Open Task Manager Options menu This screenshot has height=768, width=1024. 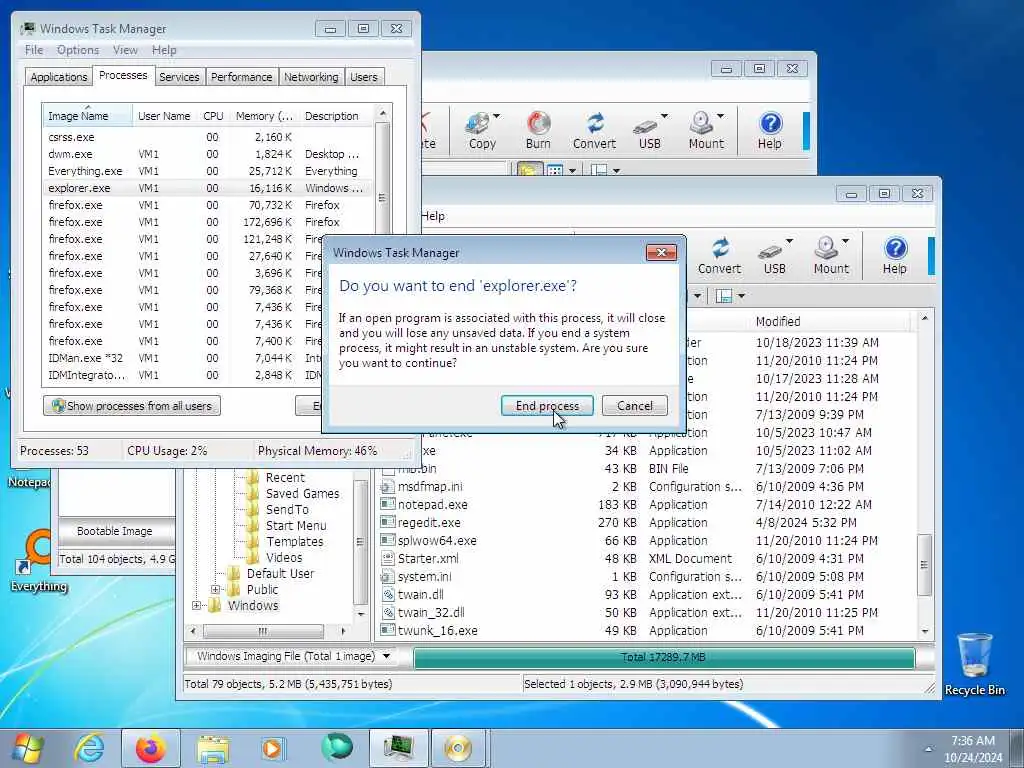pyautogui.click(x=78, y=50)
